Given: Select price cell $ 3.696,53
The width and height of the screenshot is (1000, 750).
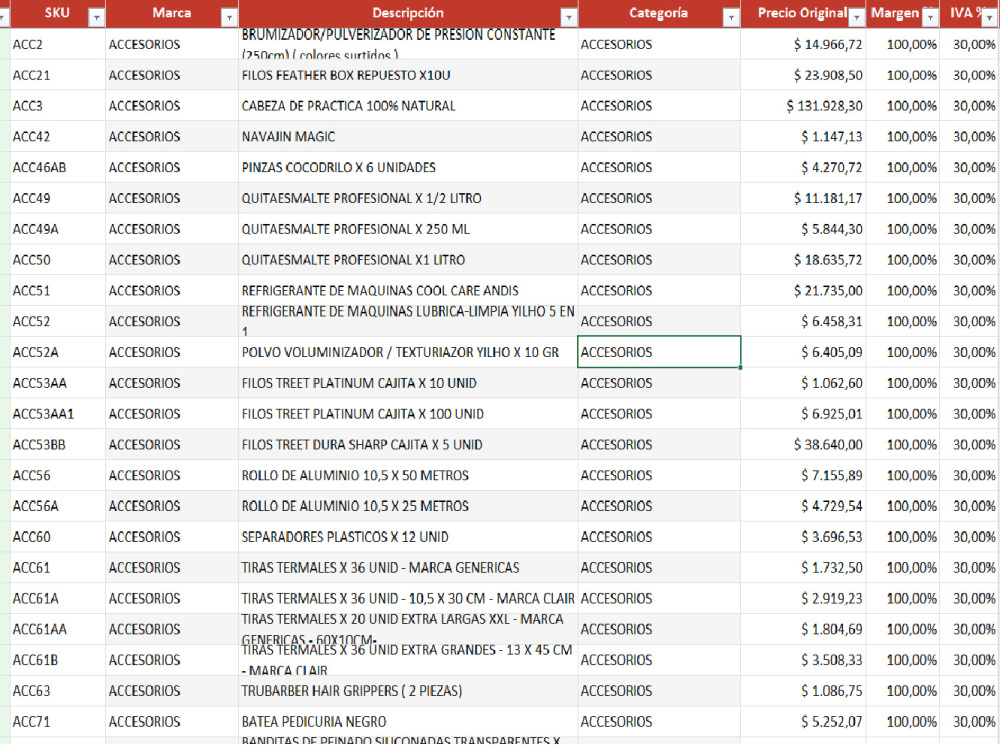Looking at the screenshot, I should (x=802, y=537).
